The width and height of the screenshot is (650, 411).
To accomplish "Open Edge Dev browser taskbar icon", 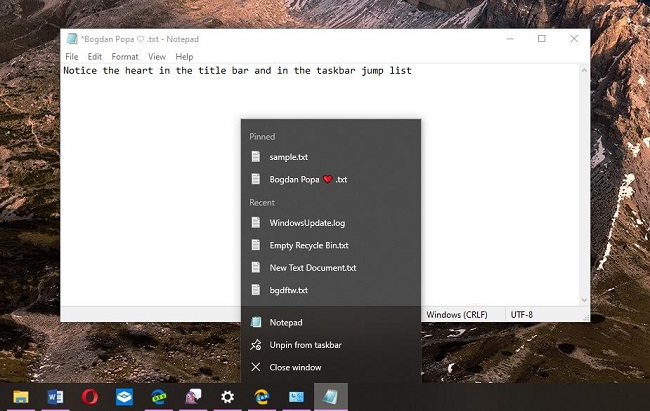I will click(159, 397).
